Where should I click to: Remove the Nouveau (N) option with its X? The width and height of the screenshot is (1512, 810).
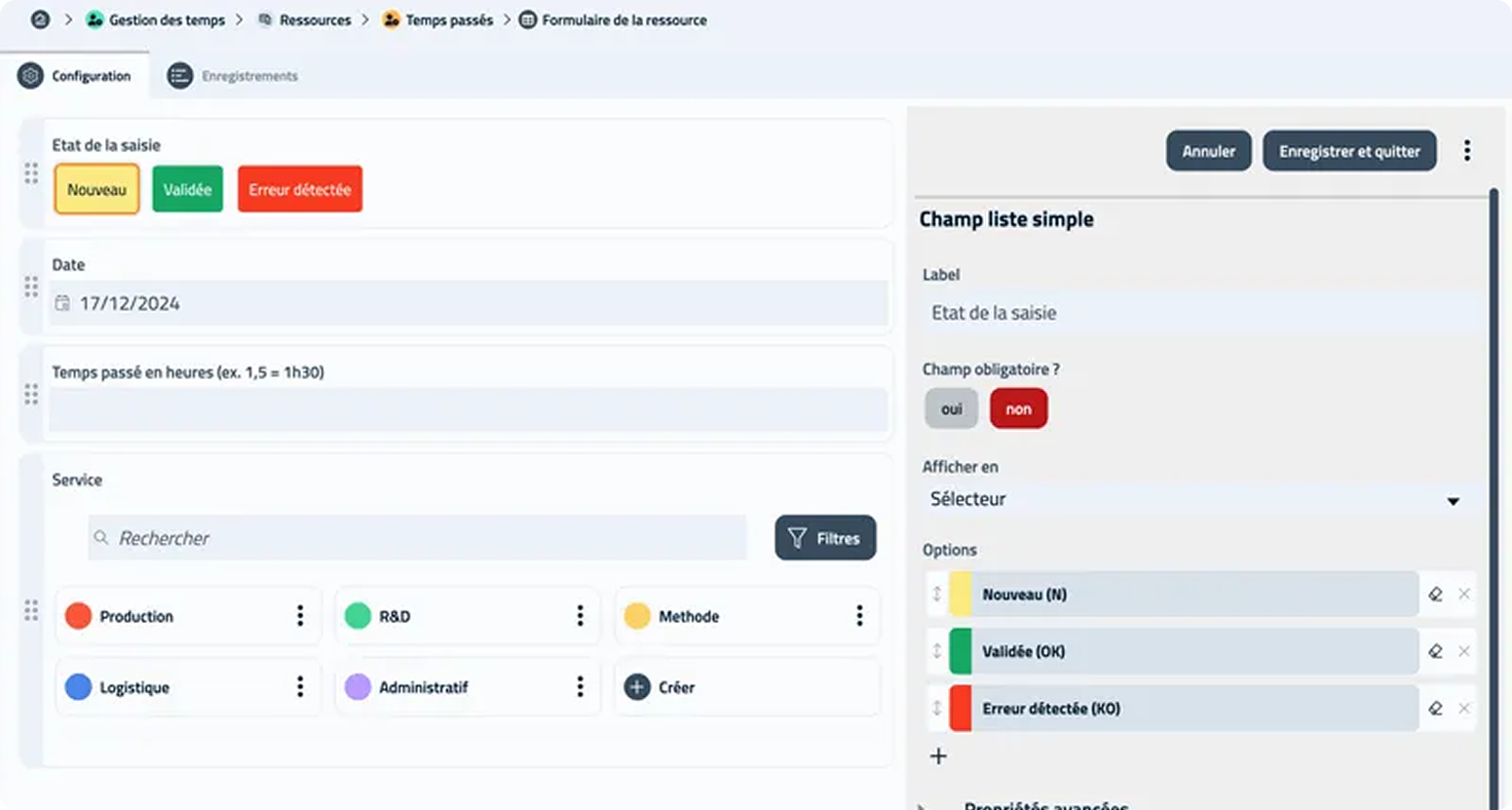[1464, 594]
